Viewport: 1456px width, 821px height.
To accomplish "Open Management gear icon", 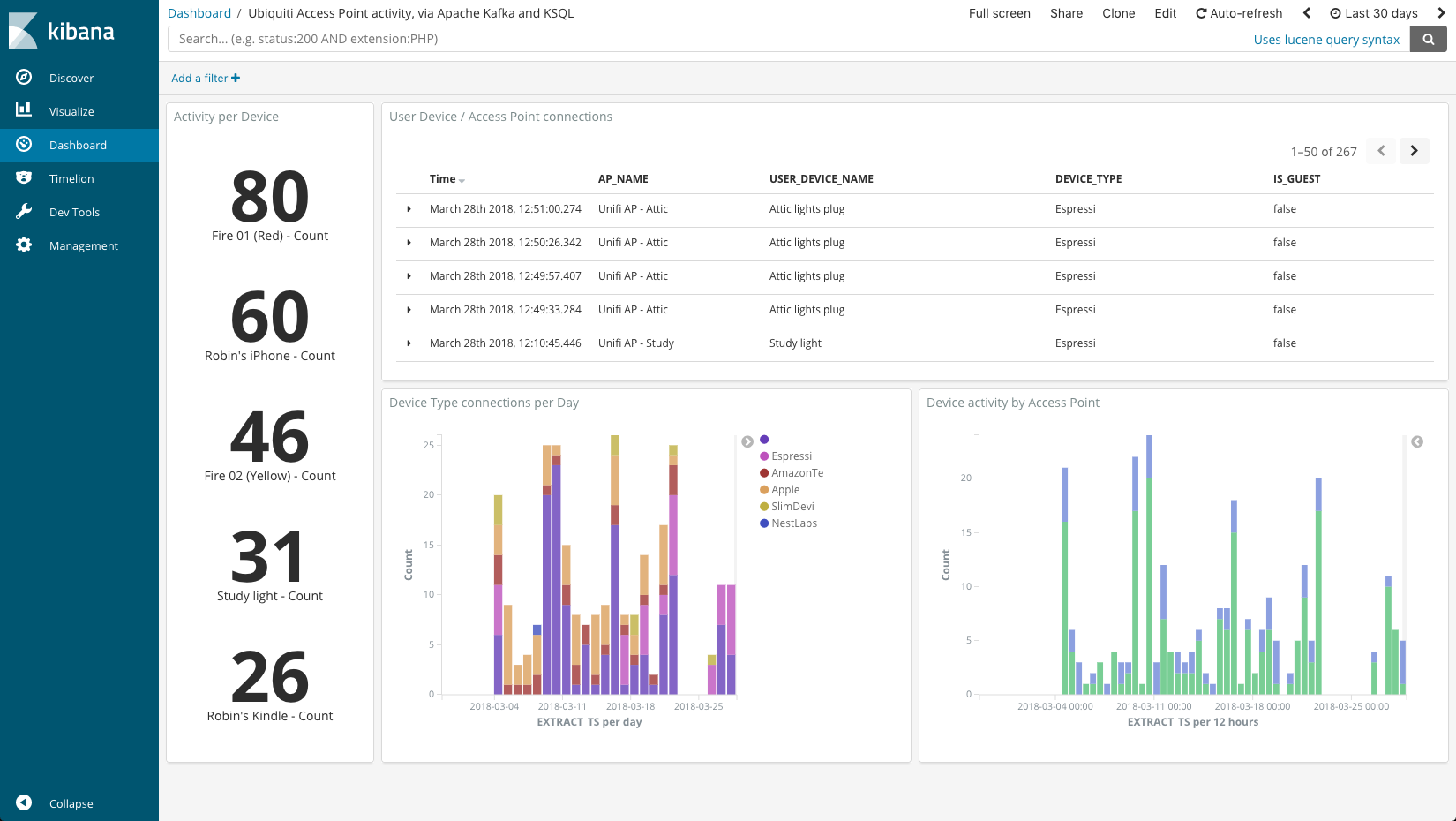I will click(x=24, y=245).
